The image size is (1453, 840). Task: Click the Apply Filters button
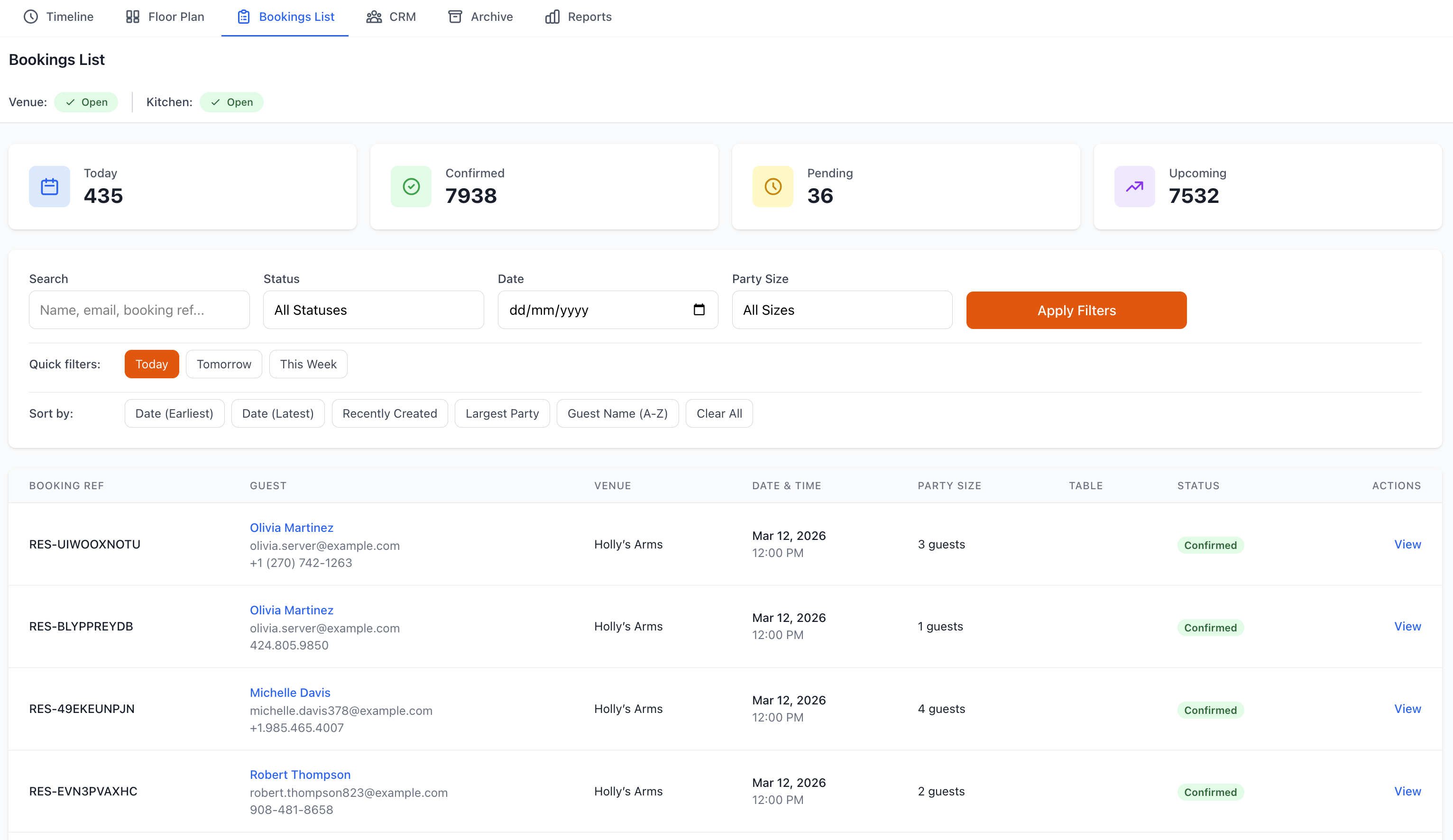[x=1076, y=310]
